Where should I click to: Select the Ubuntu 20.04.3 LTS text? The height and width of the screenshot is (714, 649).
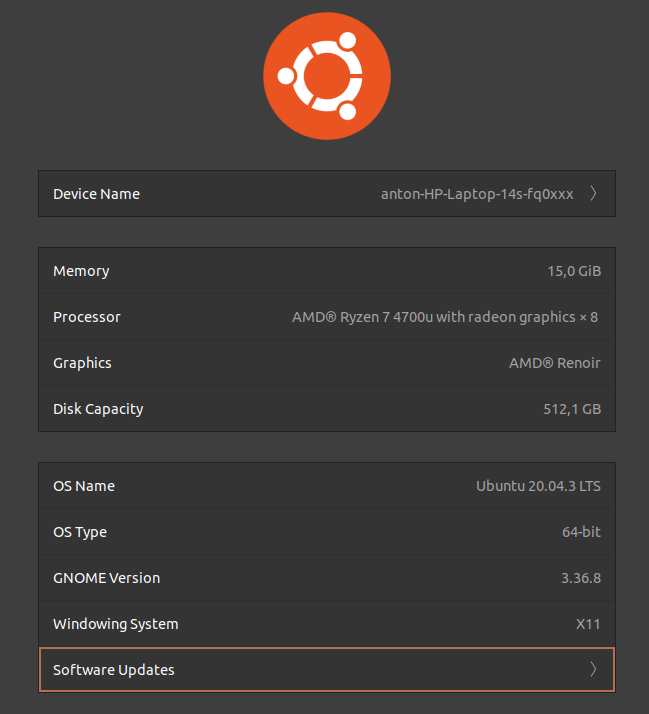tap(538, 486)
